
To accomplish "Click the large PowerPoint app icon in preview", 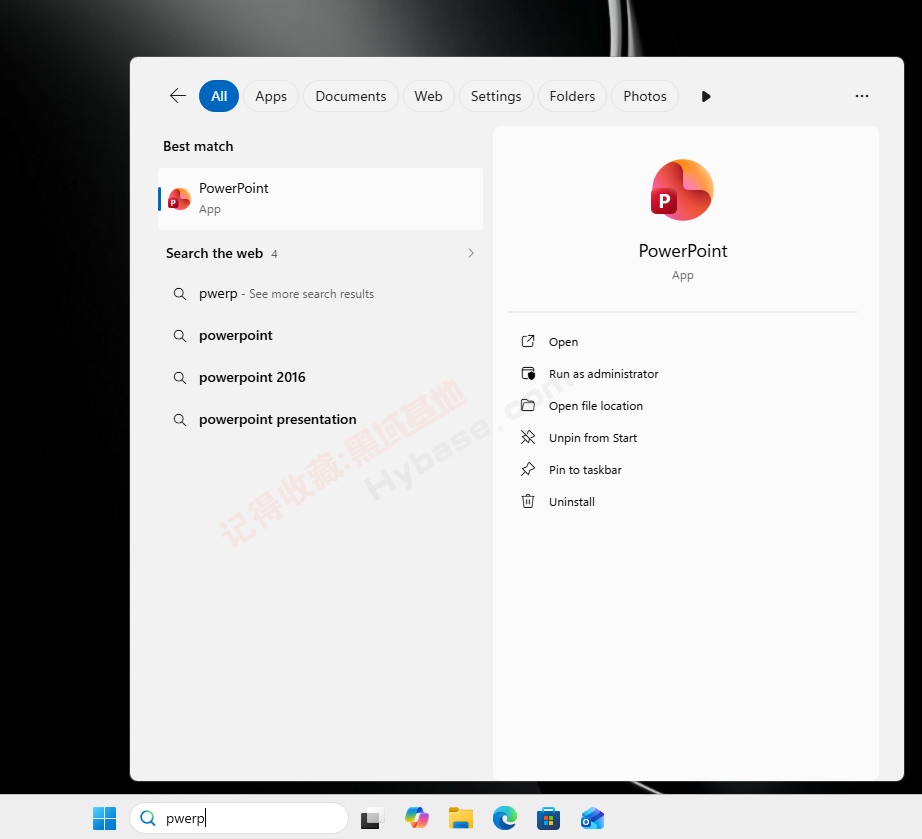I will (x=682, y=190).
